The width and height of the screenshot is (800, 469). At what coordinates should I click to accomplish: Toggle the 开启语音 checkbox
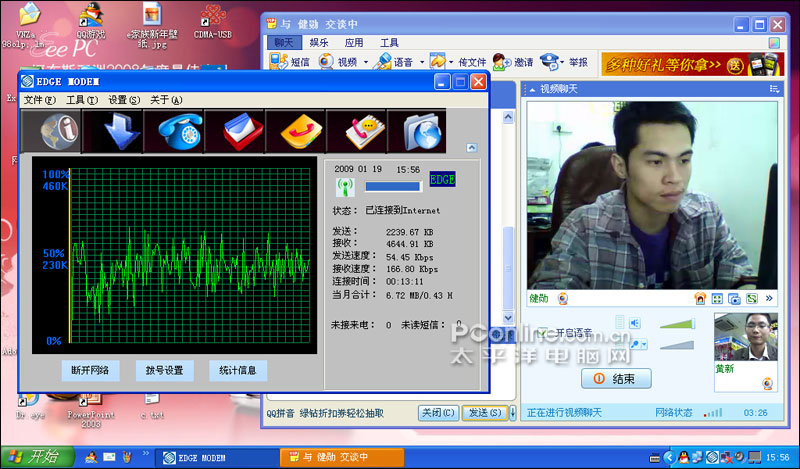point(542,333)
